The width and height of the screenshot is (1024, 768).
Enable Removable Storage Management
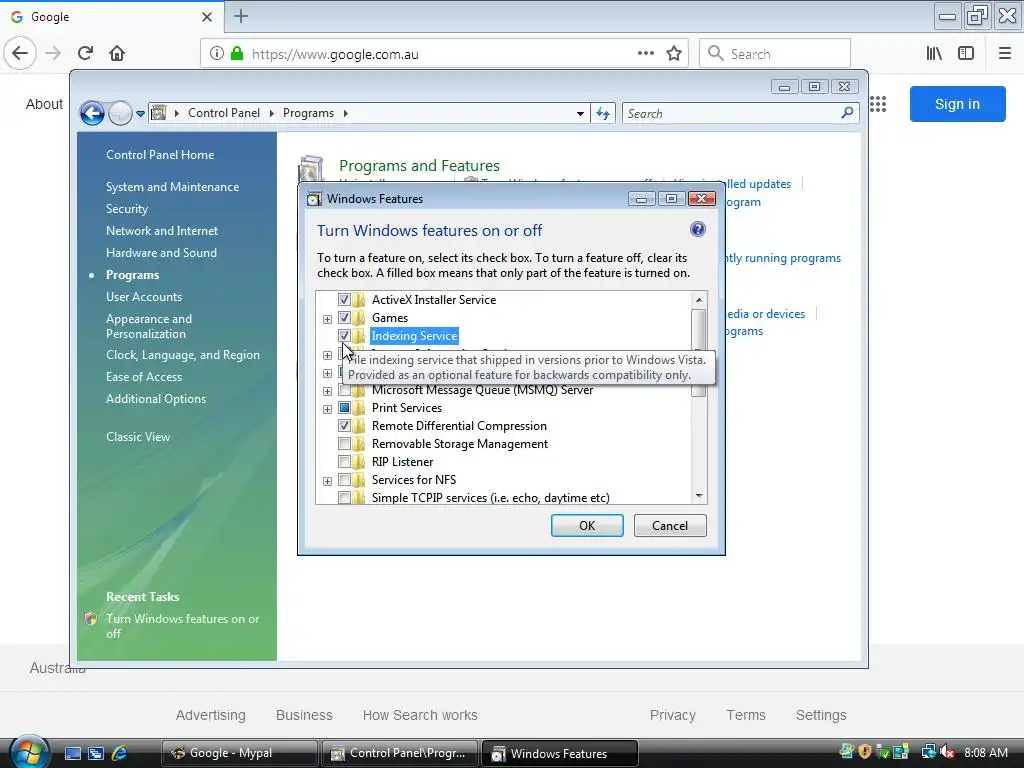344,444
